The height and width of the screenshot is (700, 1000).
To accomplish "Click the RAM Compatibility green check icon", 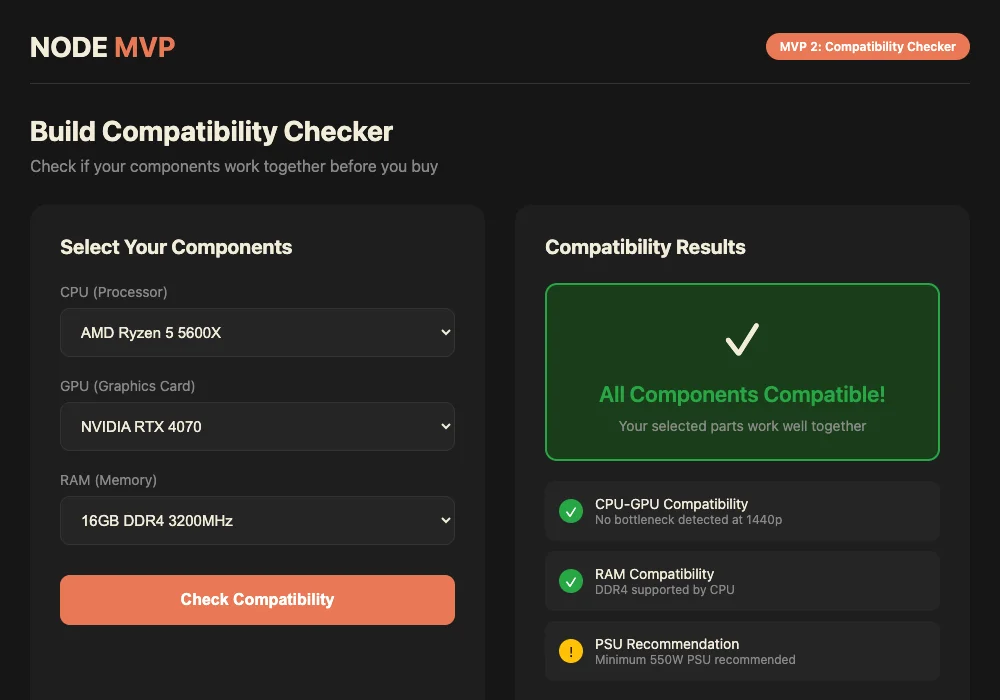I will [570, 581].
